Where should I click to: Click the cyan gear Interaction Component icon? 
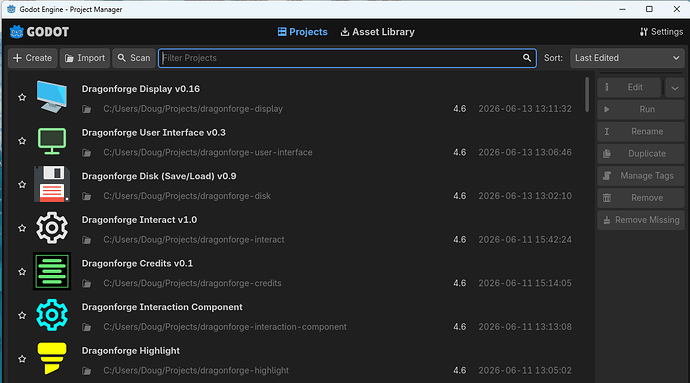(x=52, y=315)
